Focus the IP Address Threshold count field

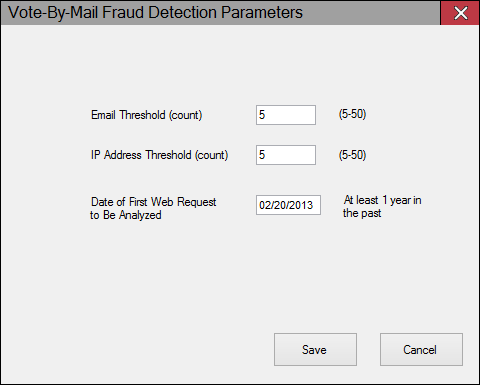coord(286,155)
